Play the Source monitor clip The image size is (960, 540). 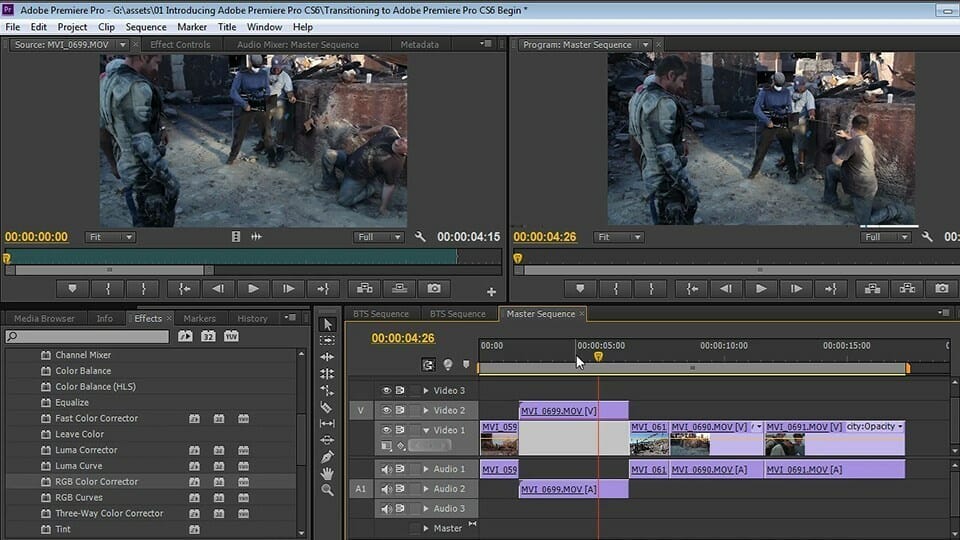pos(253,288)
